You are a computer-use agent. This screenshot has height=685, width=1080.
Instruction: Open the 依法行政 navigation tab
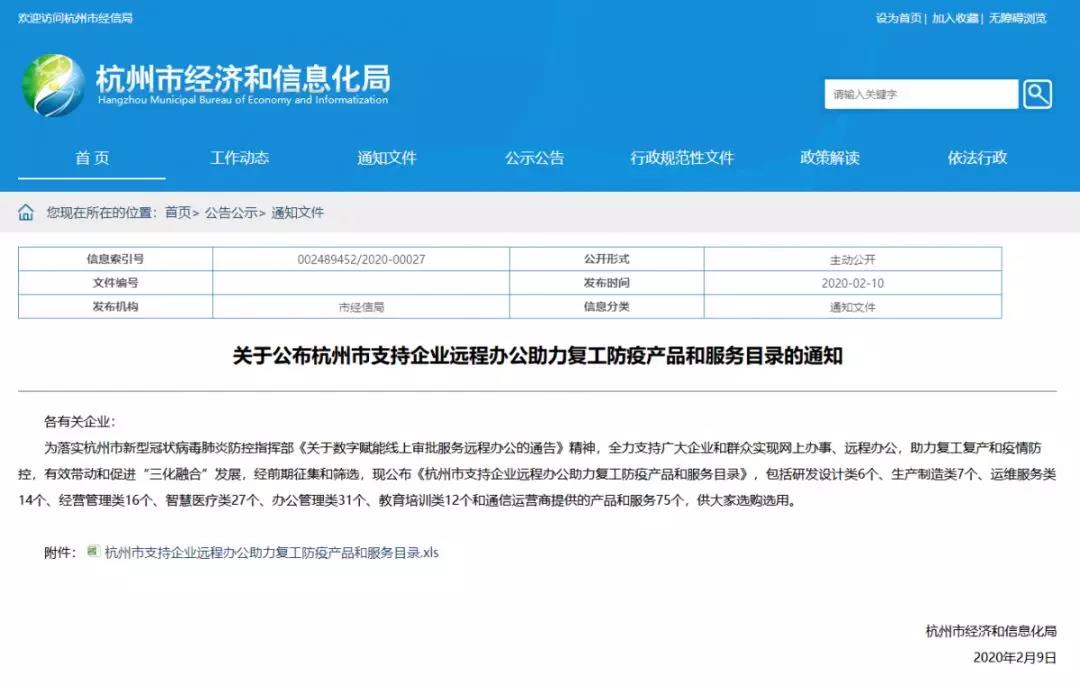point(977,158)
